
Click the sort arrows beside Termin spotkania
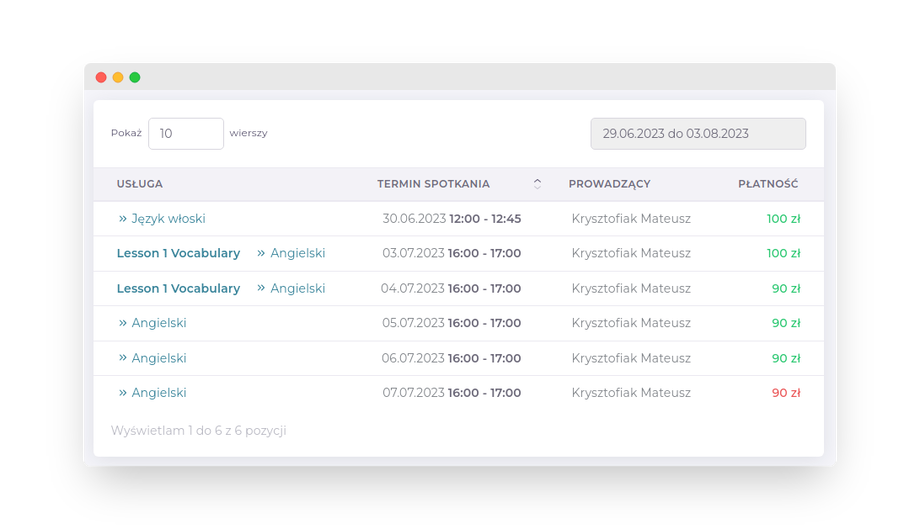537,184
